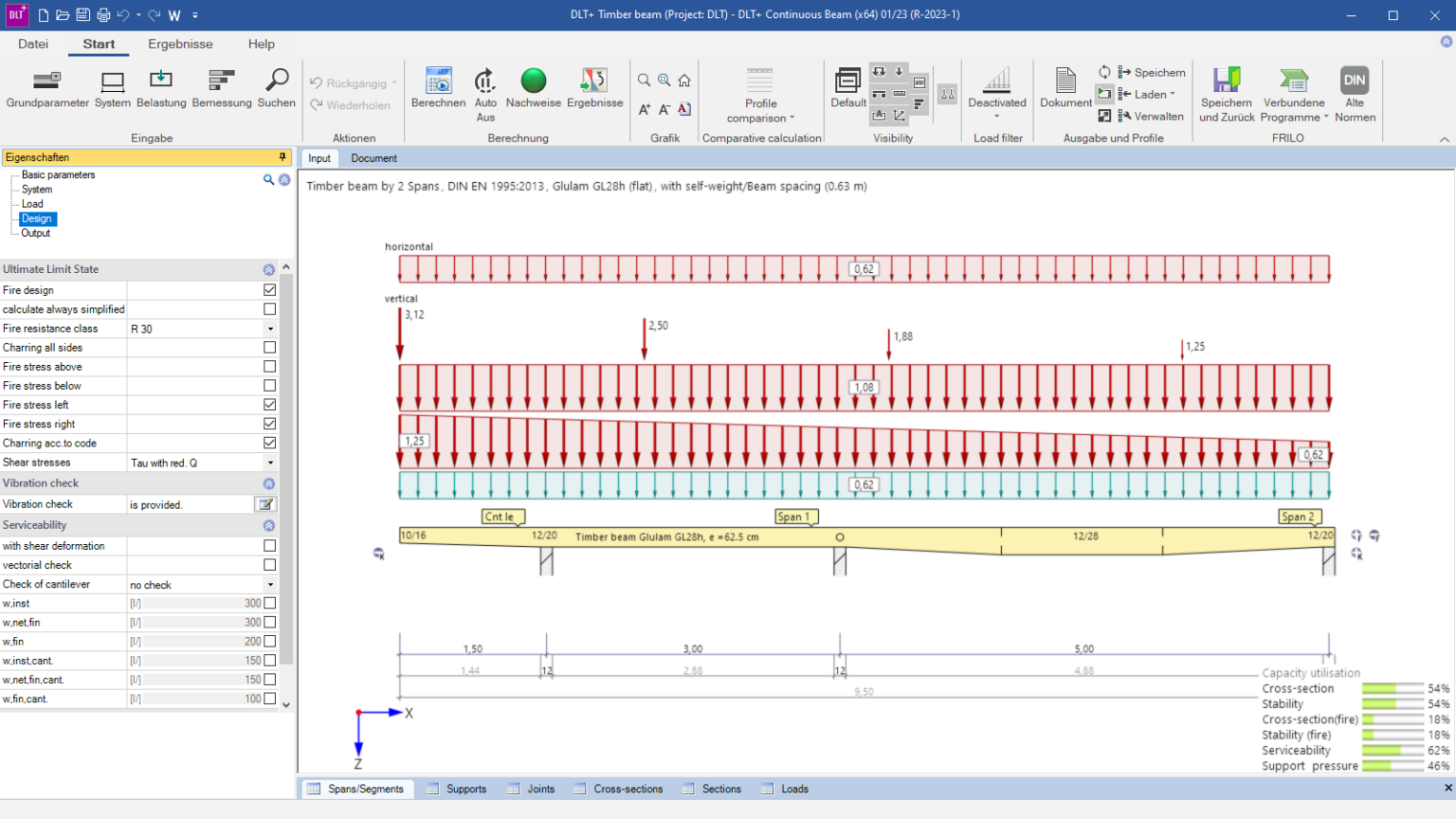Click the Nachweise green sphere icon
This screenshot has width=1456, height=819.
pyautogui.click(x=534, y=82)
